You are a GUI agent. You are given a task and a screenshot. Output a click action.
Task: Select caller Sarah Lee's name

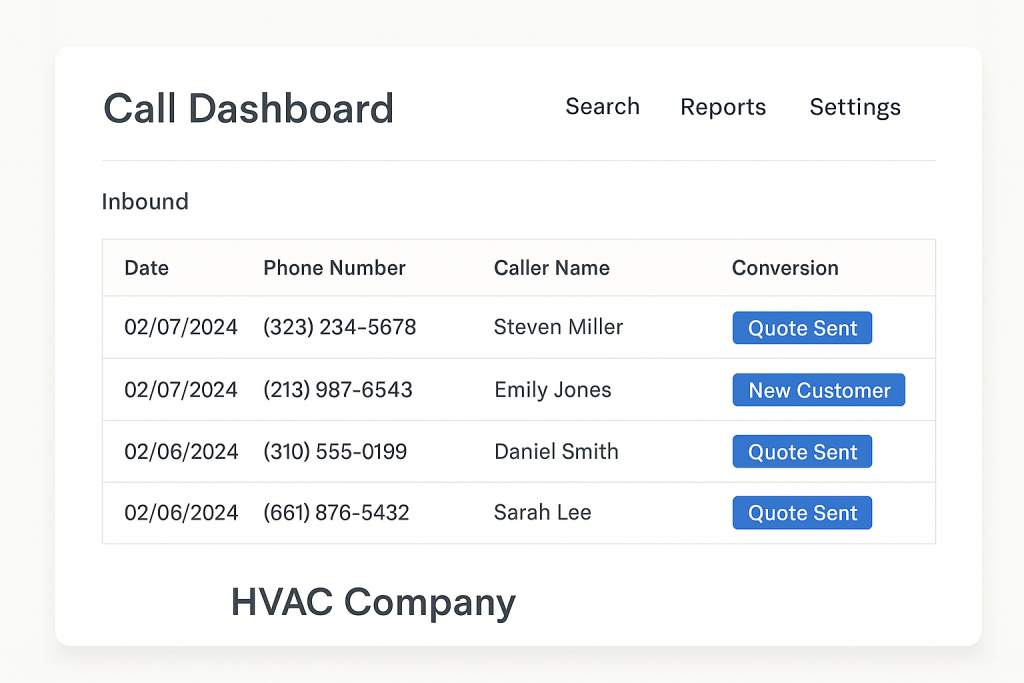pos(542,512)
